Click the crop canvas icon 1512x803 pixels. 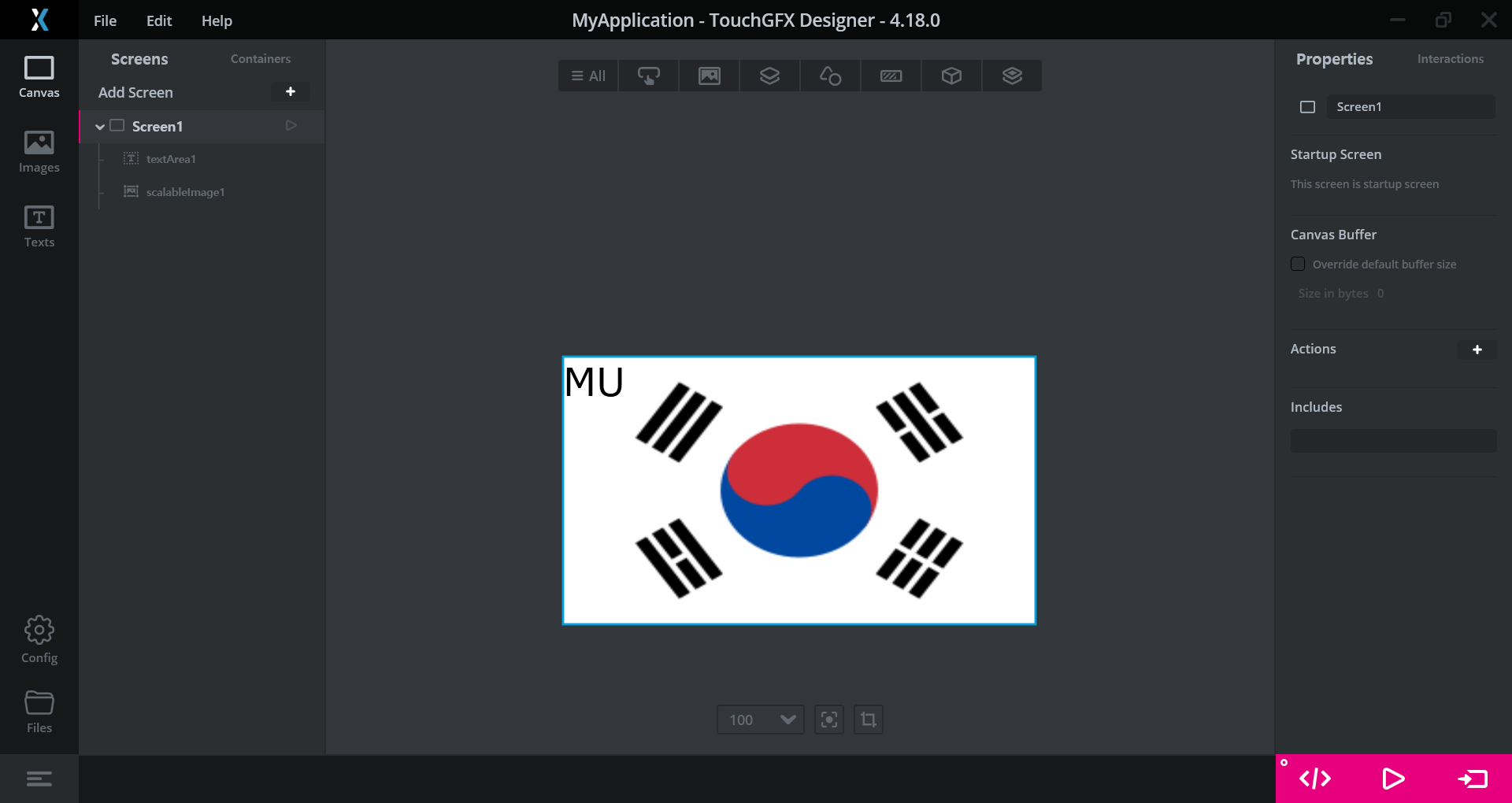pos(869,720)
